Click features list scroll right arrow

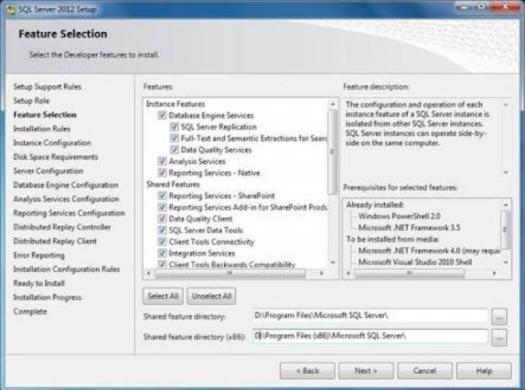point(321,274)
